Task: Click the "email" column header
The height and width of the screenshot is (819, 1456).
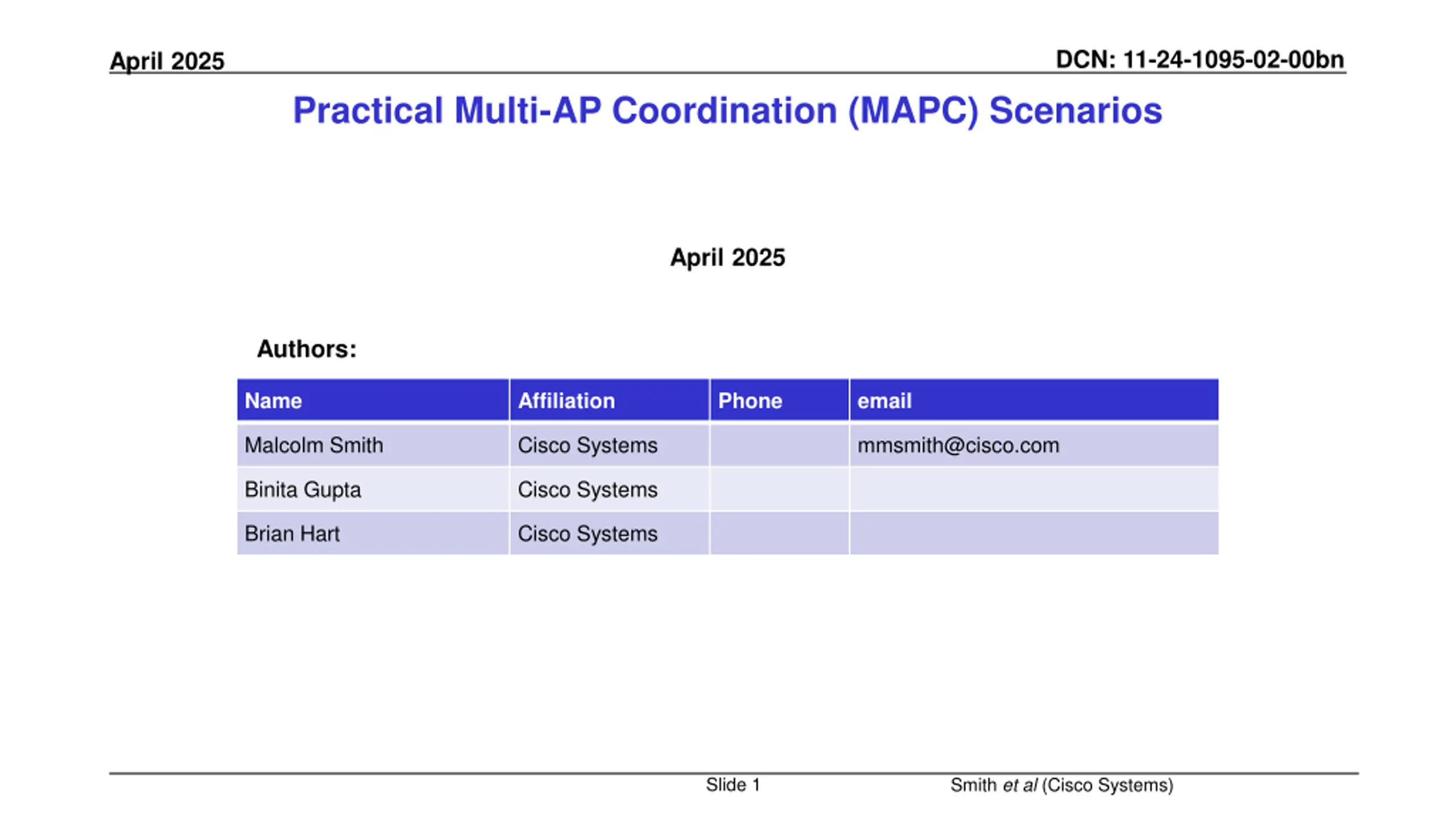Action: point(1034,400)
